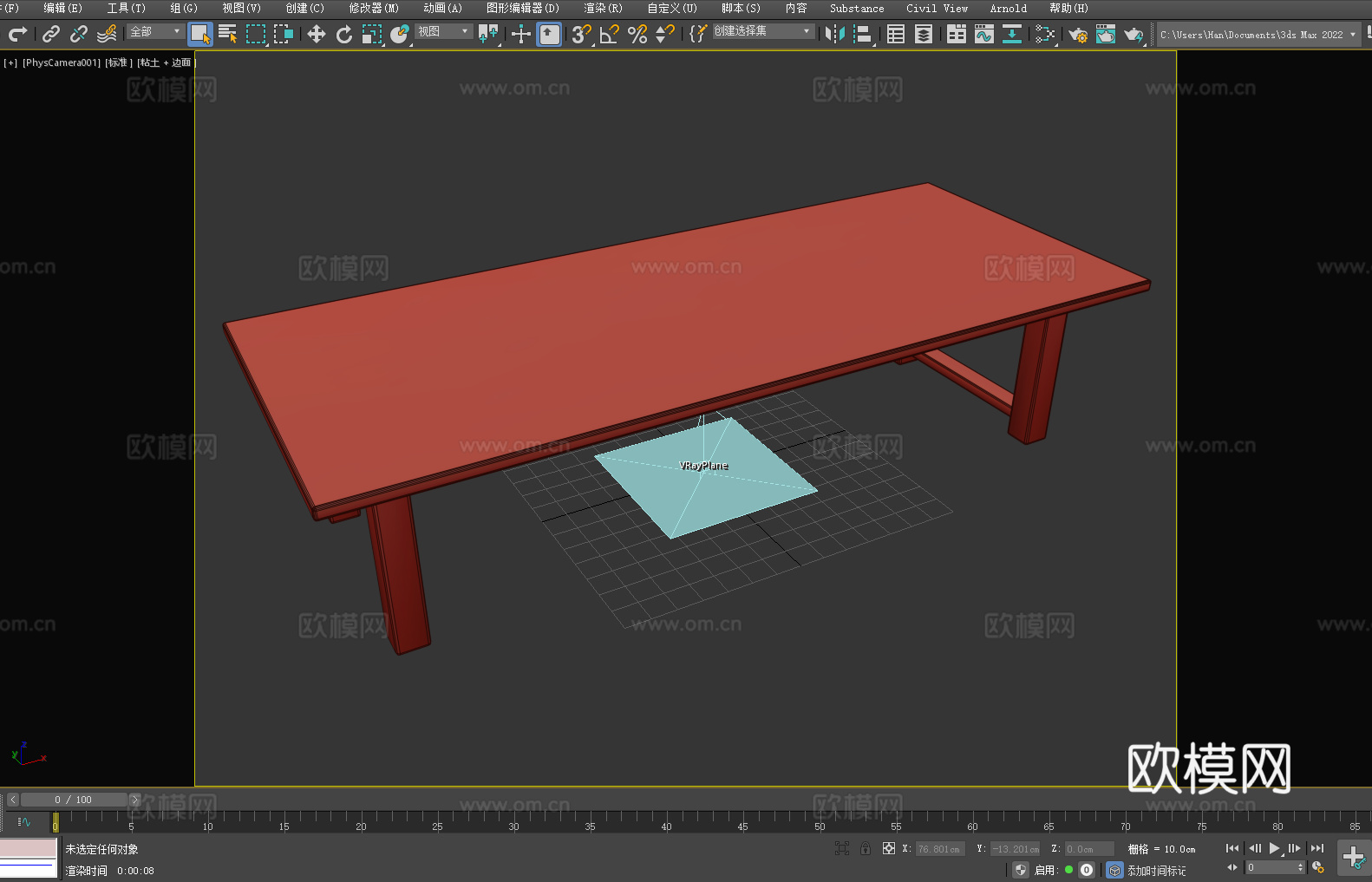The height and width of the screenshot is (882, 1372).
Task: Click the Align tool icon
Action: click(x=863, y=34)
